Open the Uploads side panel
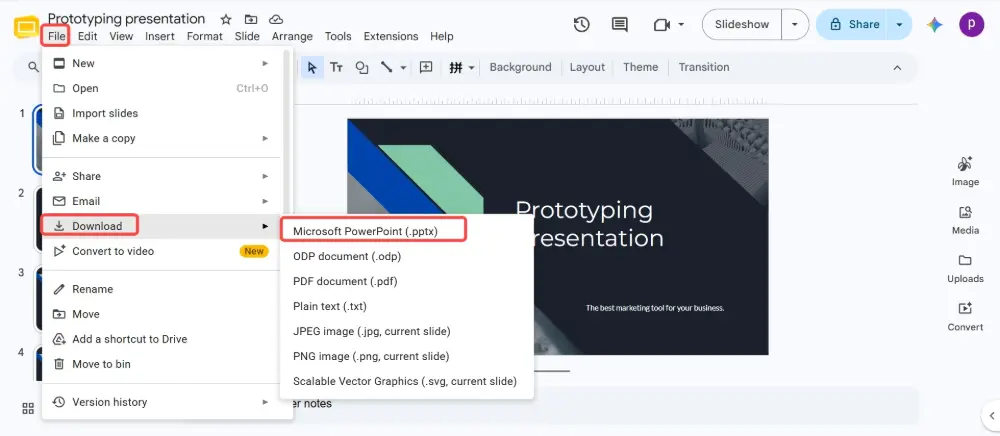 point(965,269)
